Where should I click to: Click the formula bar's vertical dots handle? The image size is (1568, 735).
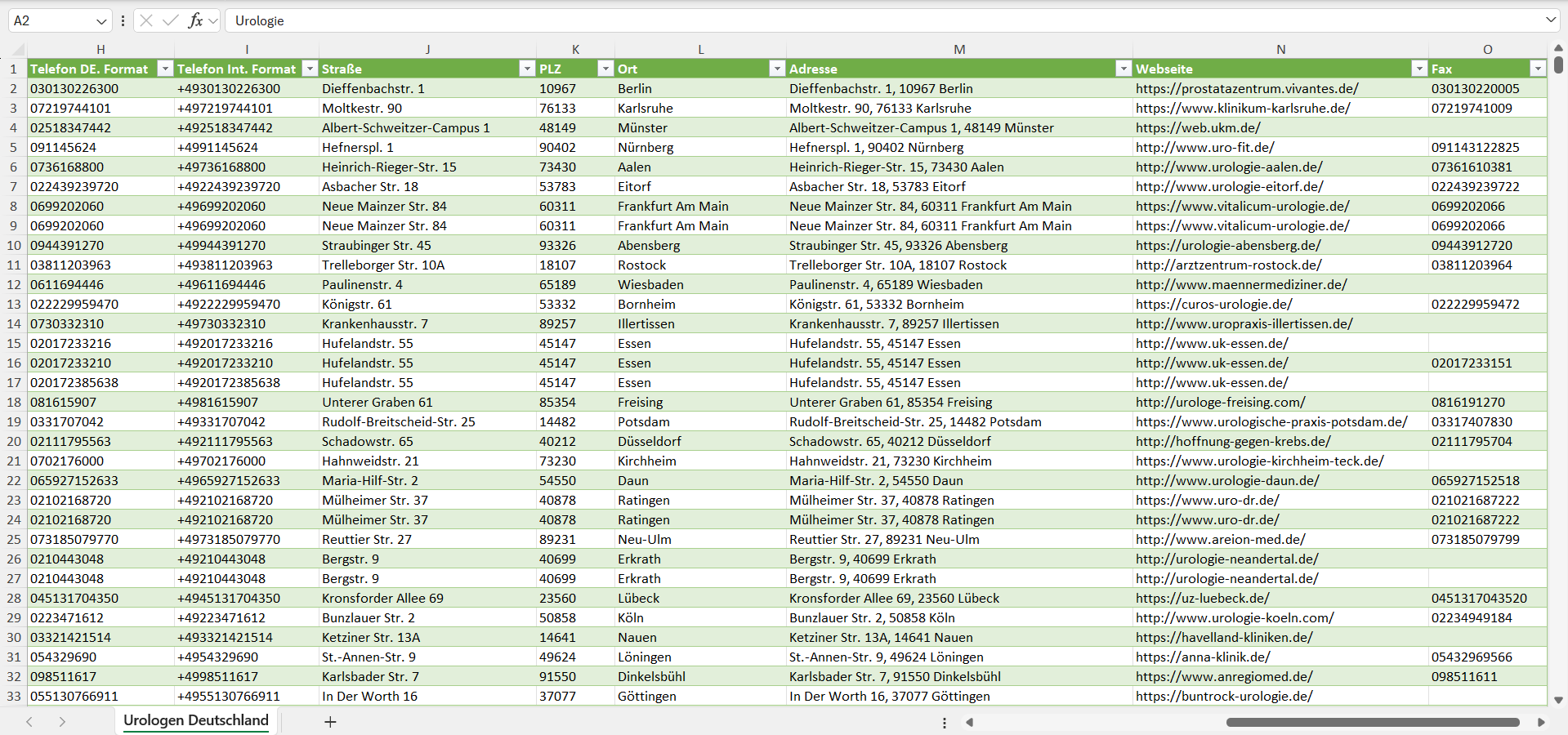123,20
